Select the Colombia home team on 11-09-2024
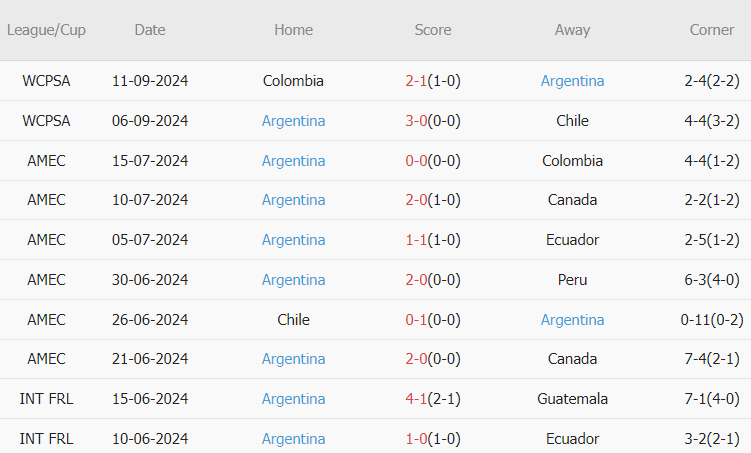Image resolution: width=751 pixels, height=453 pixels. tap(293, 81)
